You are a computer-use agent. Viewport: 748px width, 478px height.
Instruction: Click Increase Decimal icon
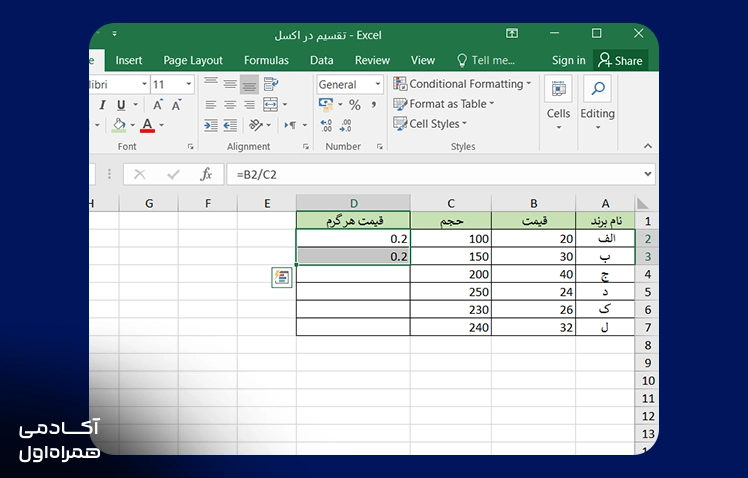[326, 125]
